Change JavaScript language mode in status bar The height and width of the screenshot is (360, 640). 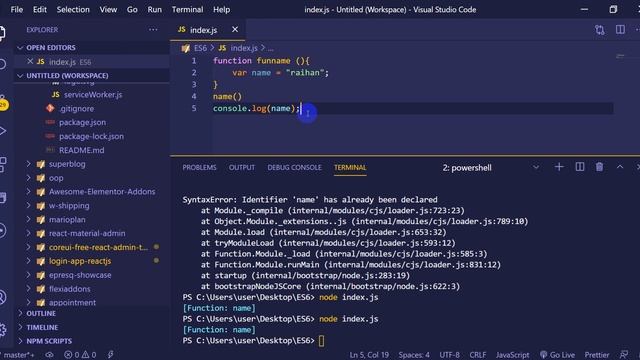coord(512,355)
